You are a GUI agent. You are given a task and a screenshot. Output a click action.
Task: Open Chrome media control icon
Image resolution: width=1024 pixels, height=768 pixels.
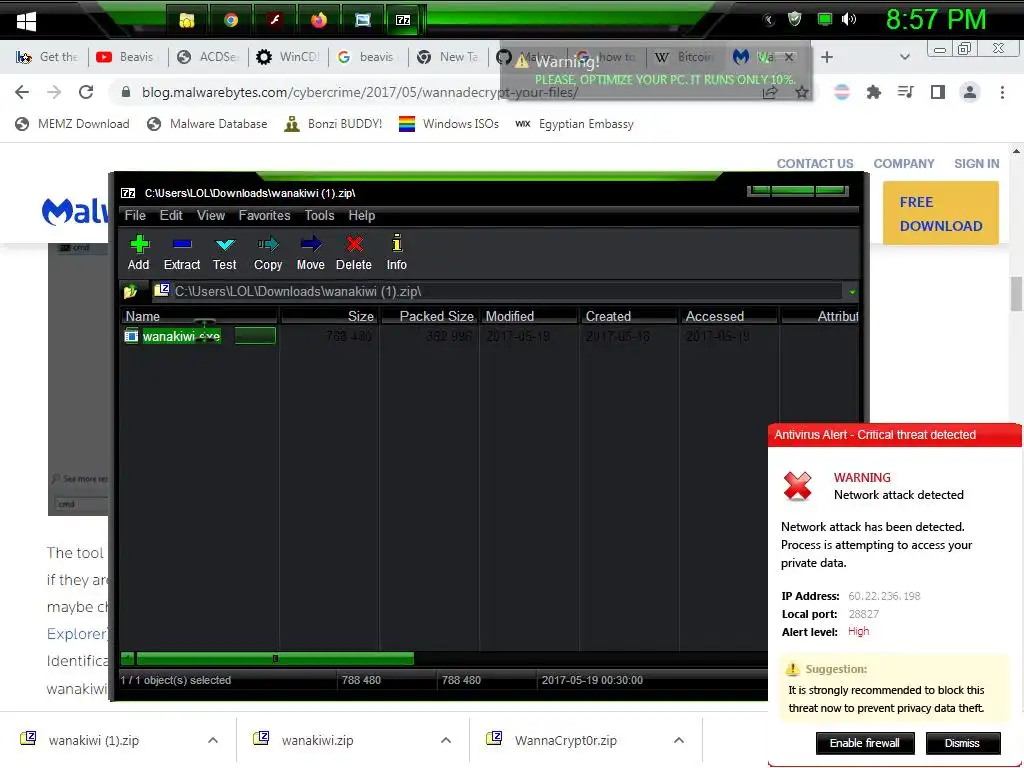coord(905,92)
